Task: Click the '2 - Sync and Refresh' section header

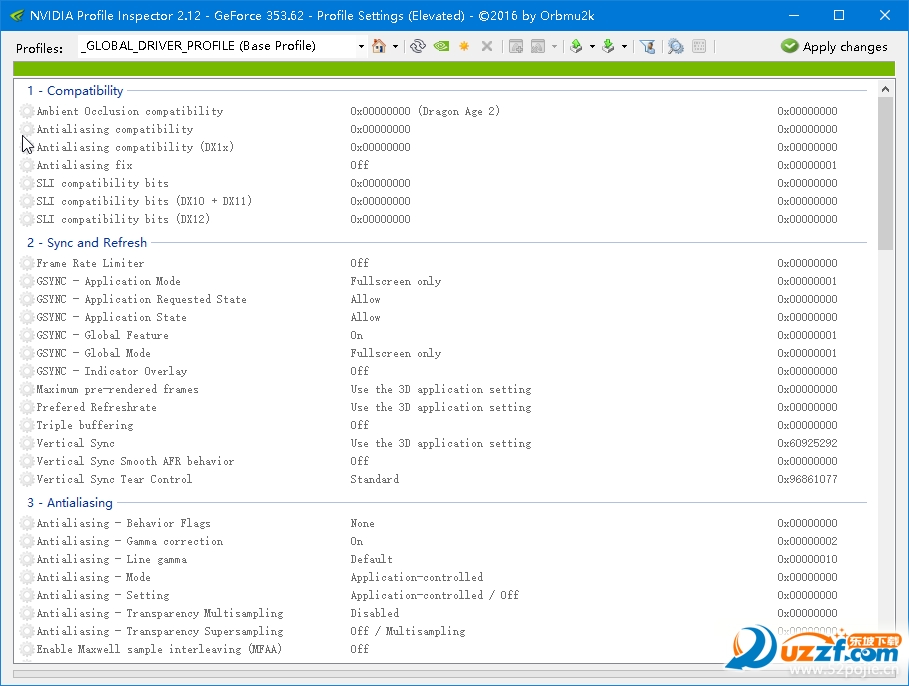Action: tap(87, 242)
